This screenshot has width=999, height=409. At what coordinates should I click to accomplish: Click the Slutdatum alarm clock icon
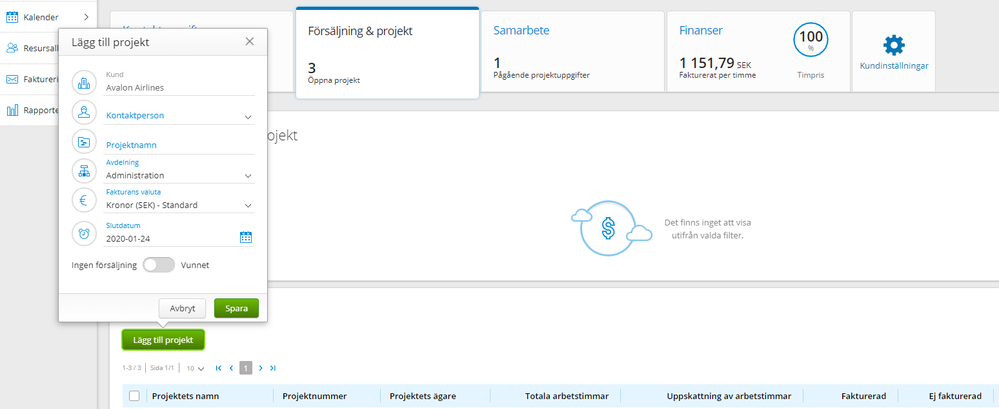coord(84,234)
